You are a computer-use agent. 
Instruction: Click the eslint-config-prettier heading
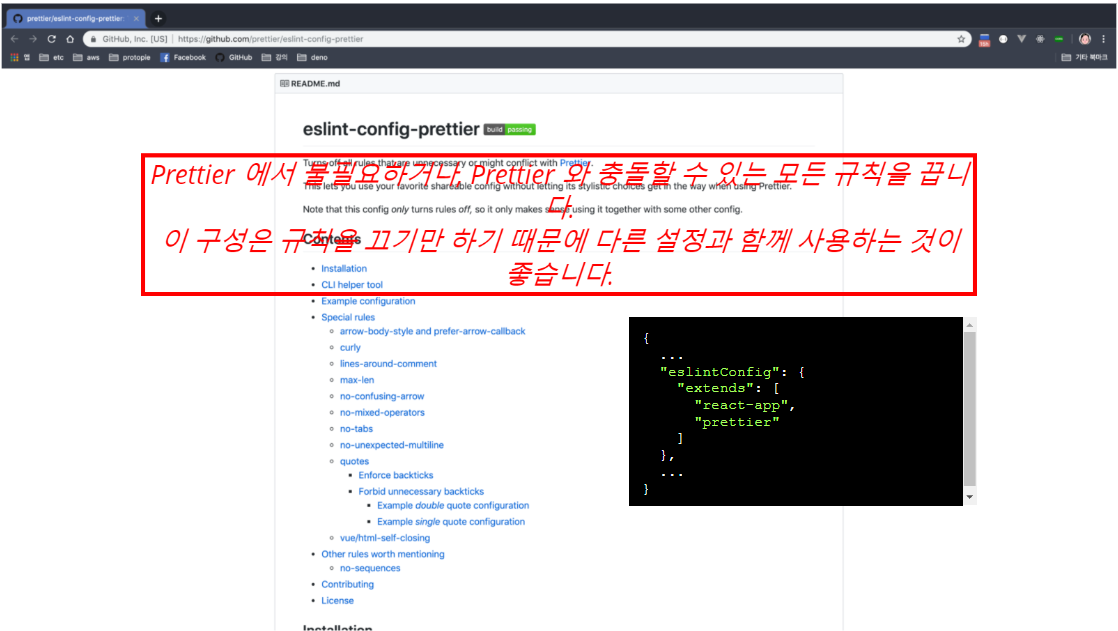(391, 129)
